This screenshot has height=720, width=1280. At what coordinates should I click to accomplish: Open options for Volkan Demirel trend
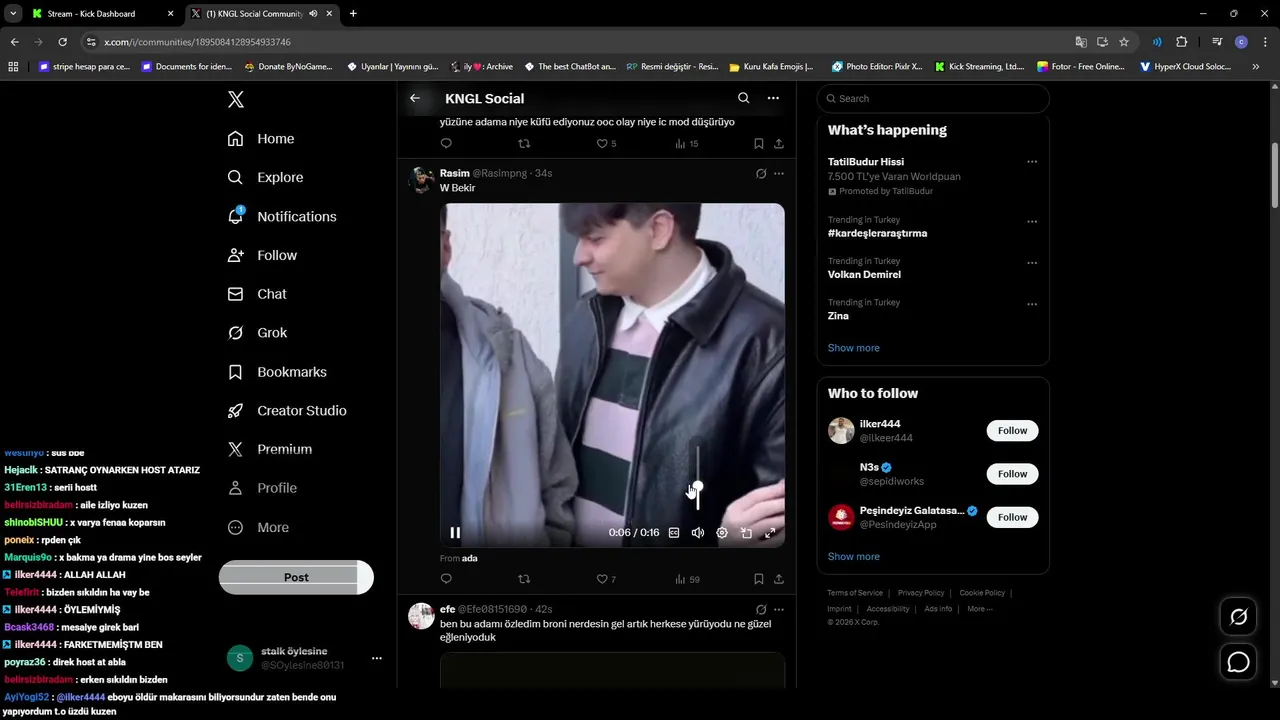point(1032,263)
